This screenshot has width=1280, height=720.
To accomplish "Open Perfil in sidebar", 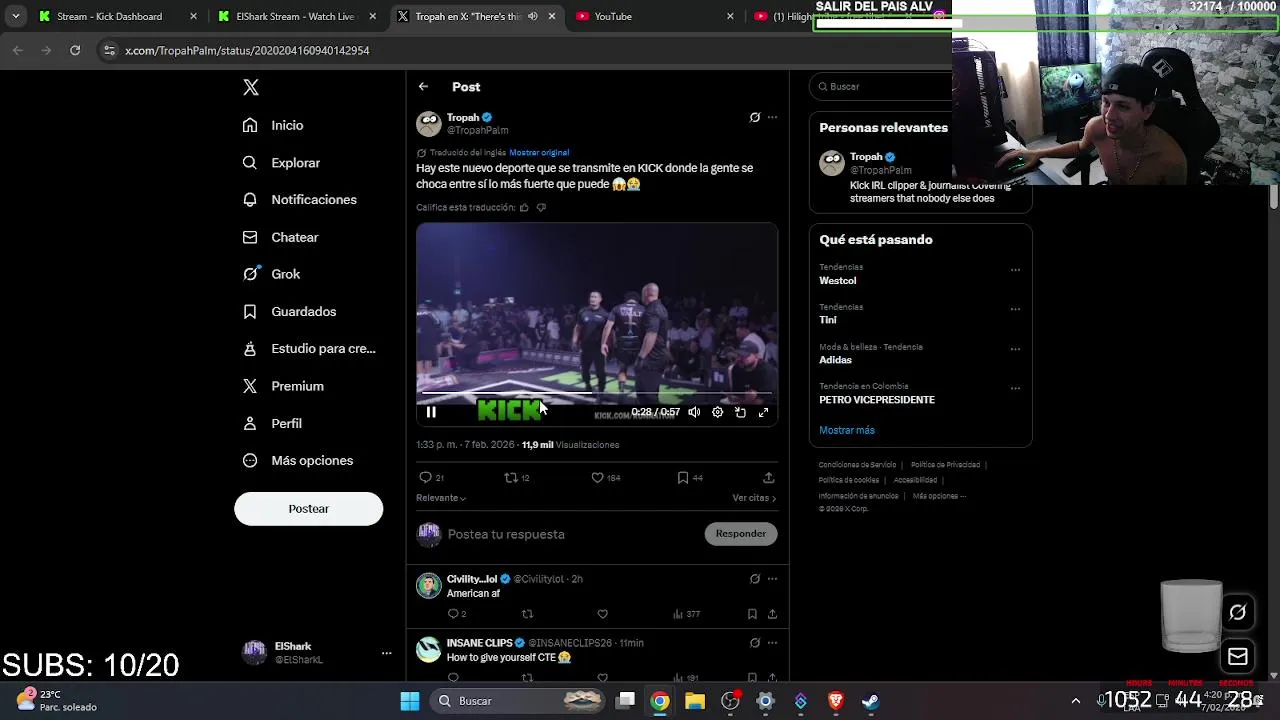I will pyautogui.click(x=272, y=423).
